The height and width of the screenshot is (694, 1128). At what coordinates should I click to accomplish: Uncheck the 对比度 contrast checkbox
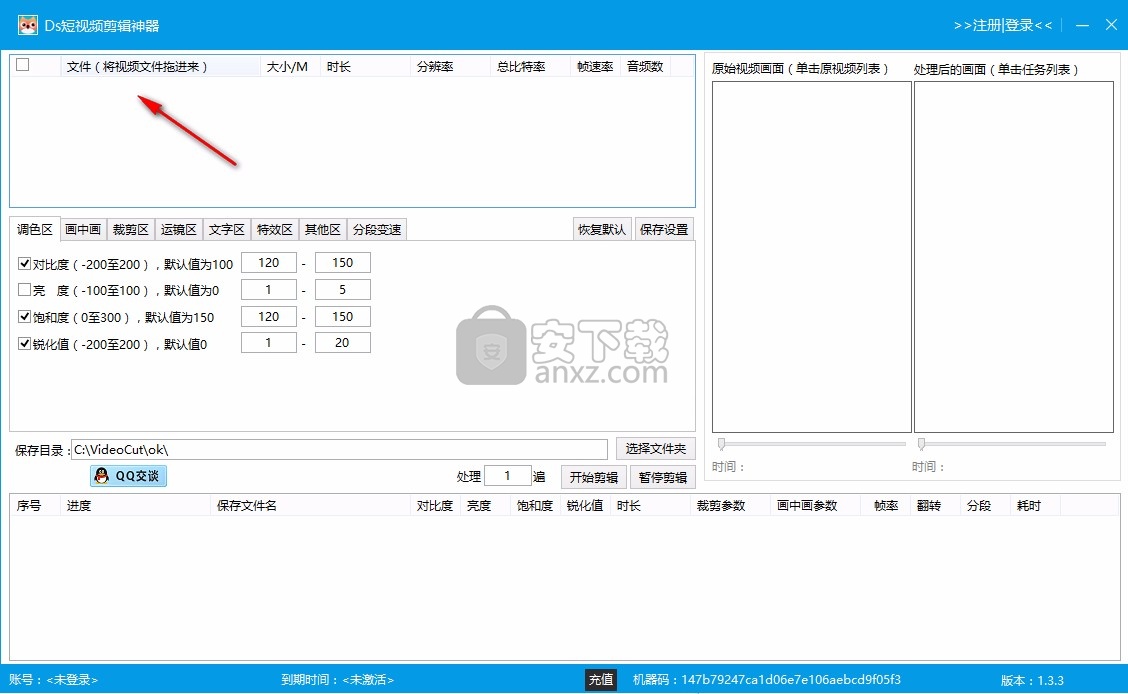point(24,263)
